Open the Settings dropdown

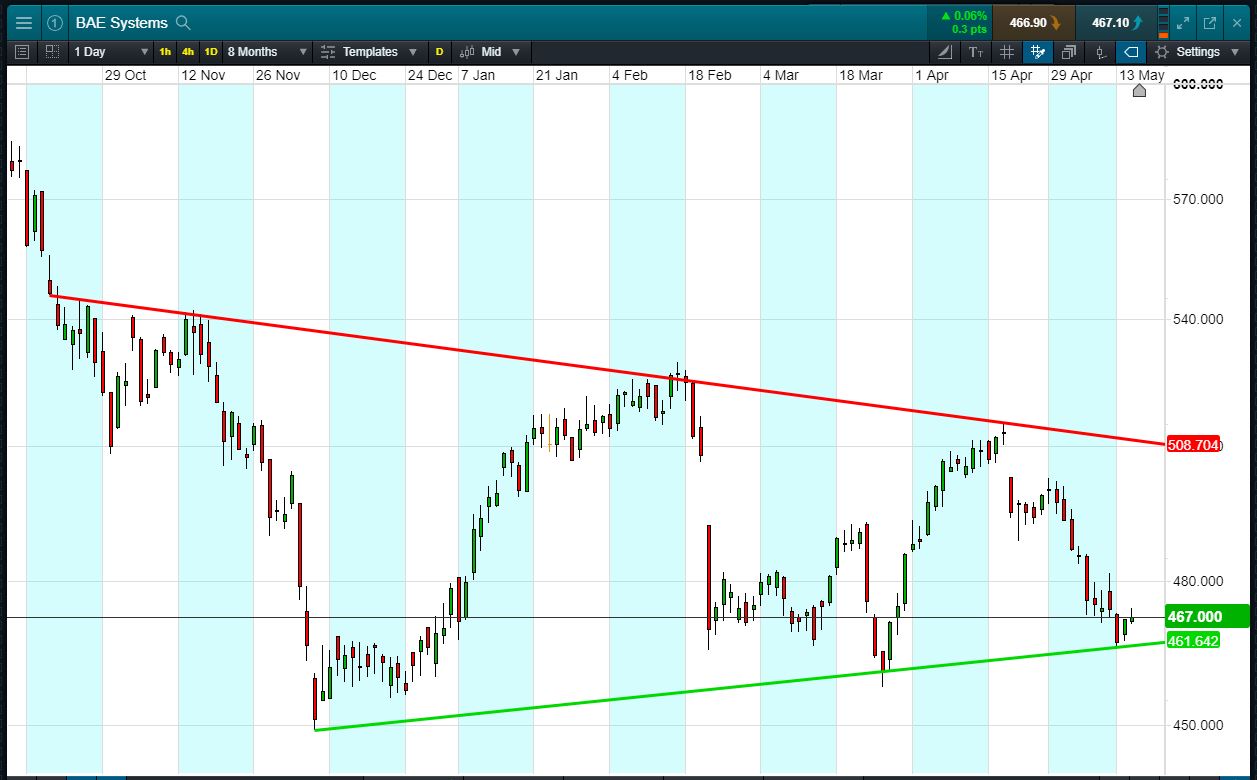tap(1207, 51)
